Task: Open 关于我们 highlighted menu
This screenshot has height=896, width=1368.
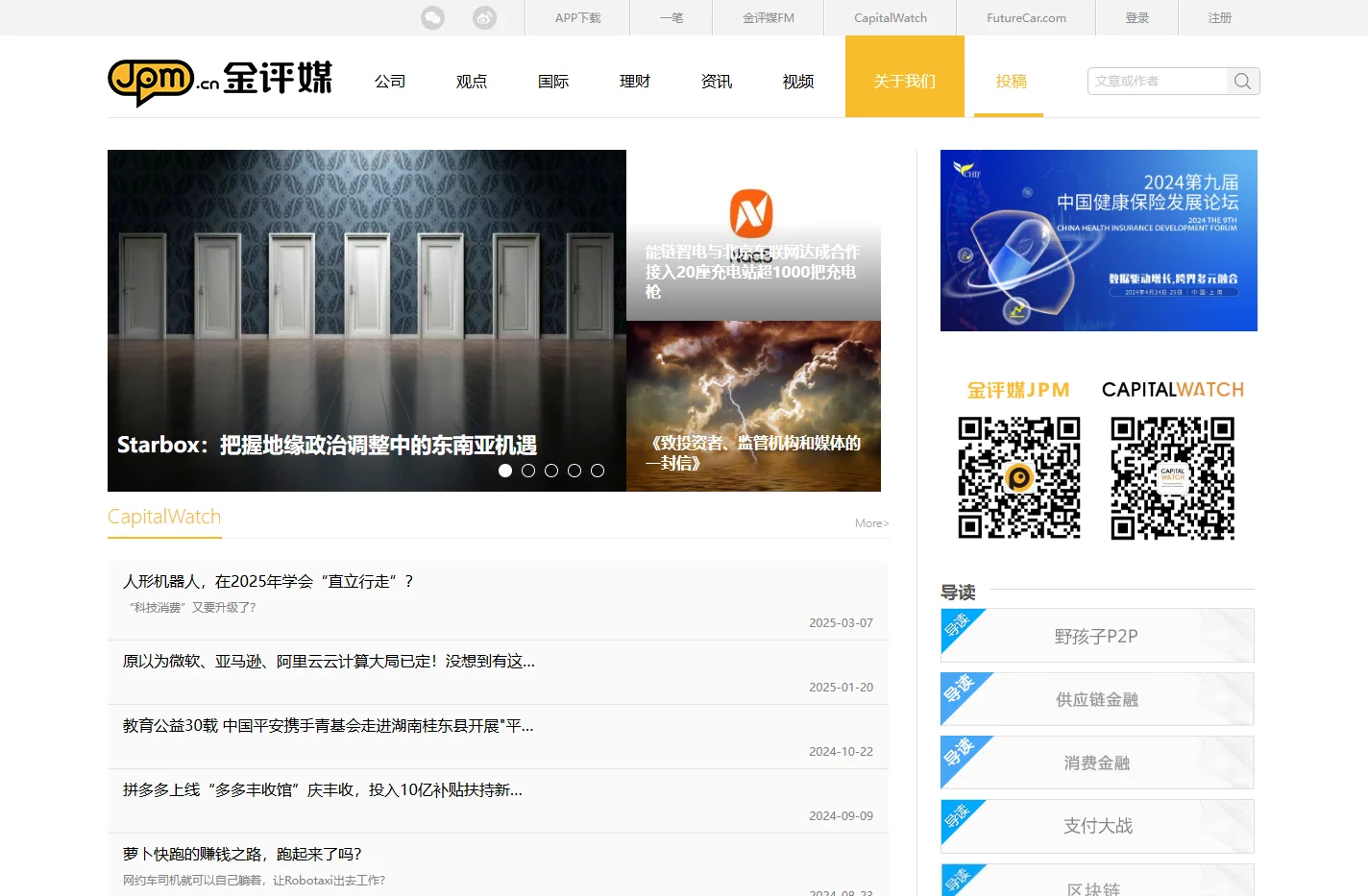Action: point(905,76)
